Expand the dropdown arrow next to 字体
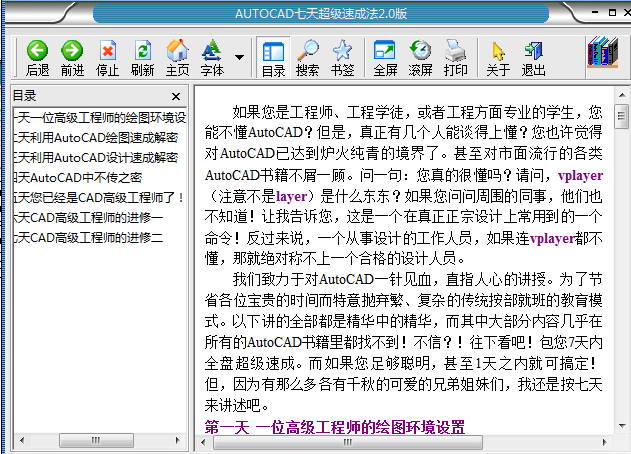 coord(239,57)
